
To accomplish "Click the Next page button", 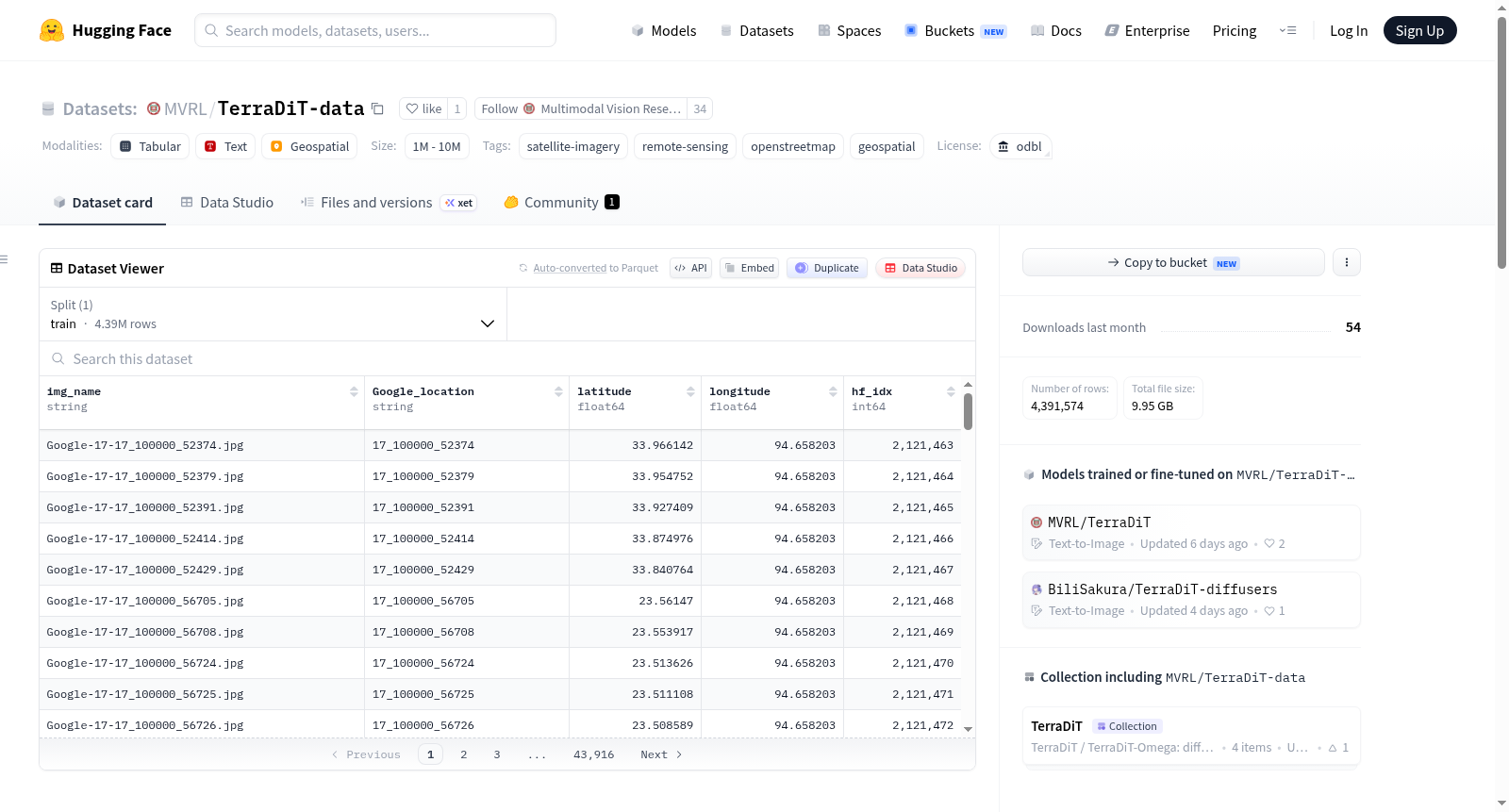I will point(660,754).
